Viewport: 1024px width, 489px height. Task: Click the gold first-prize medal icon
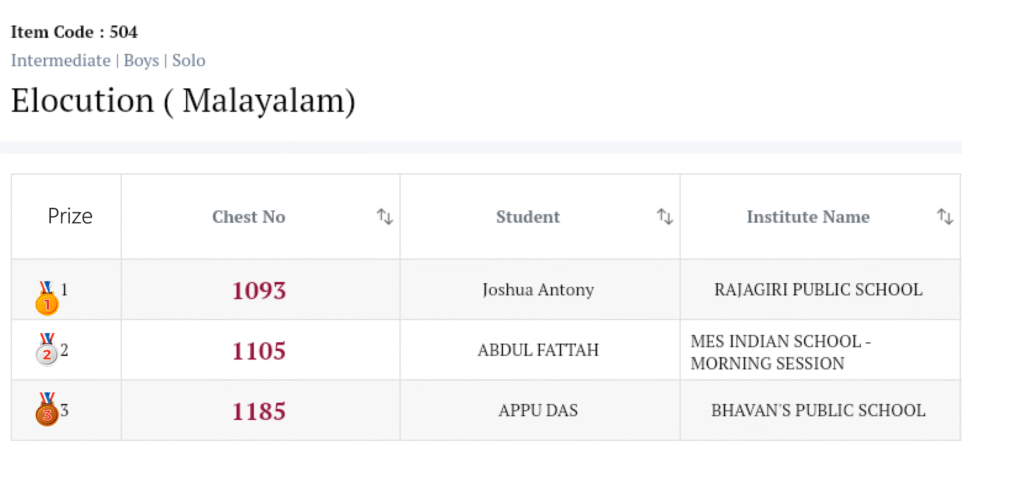[47, 298]
